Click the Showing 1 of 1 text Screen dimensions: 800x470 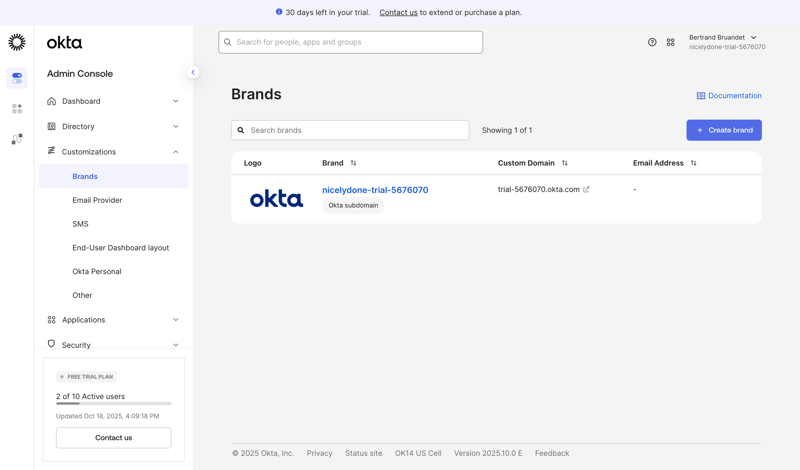[x=507, y=130]
